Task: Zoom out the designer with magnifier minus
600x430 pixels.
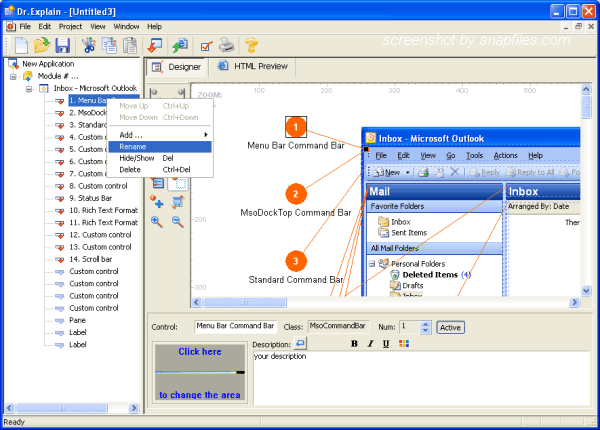Action: coord(178,221)
